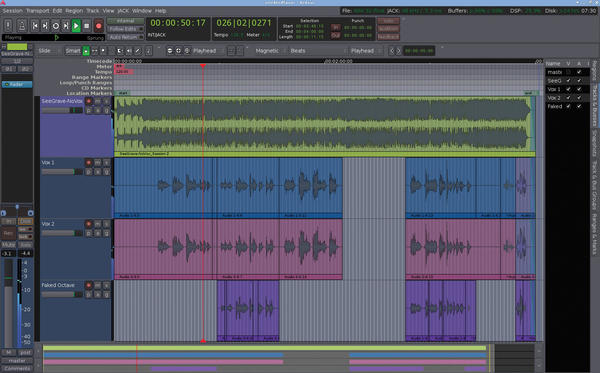Mute the Vox 2 track
600x373 pixels.
98,224
